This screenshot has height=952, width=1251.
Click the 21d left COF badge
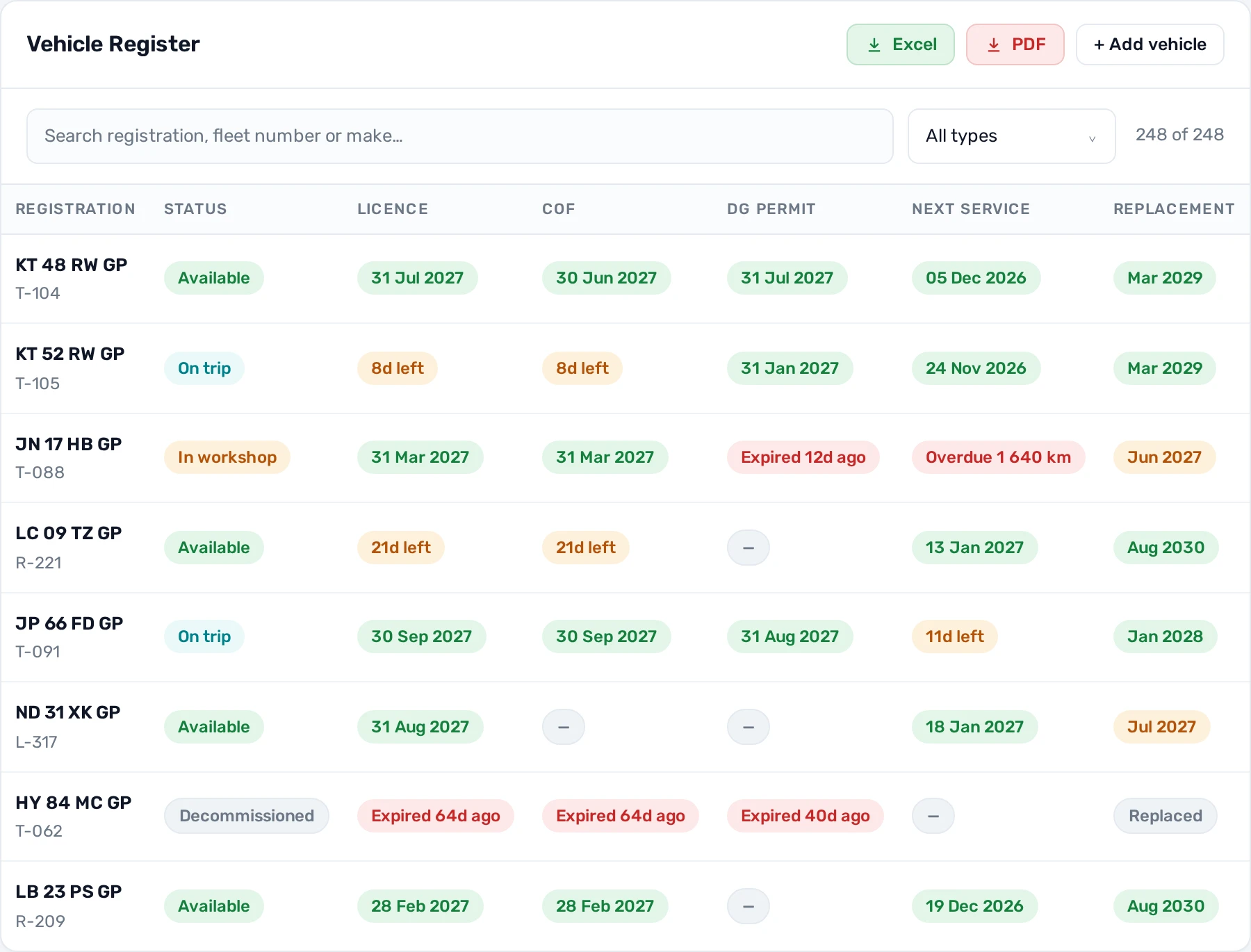(586, 548)
